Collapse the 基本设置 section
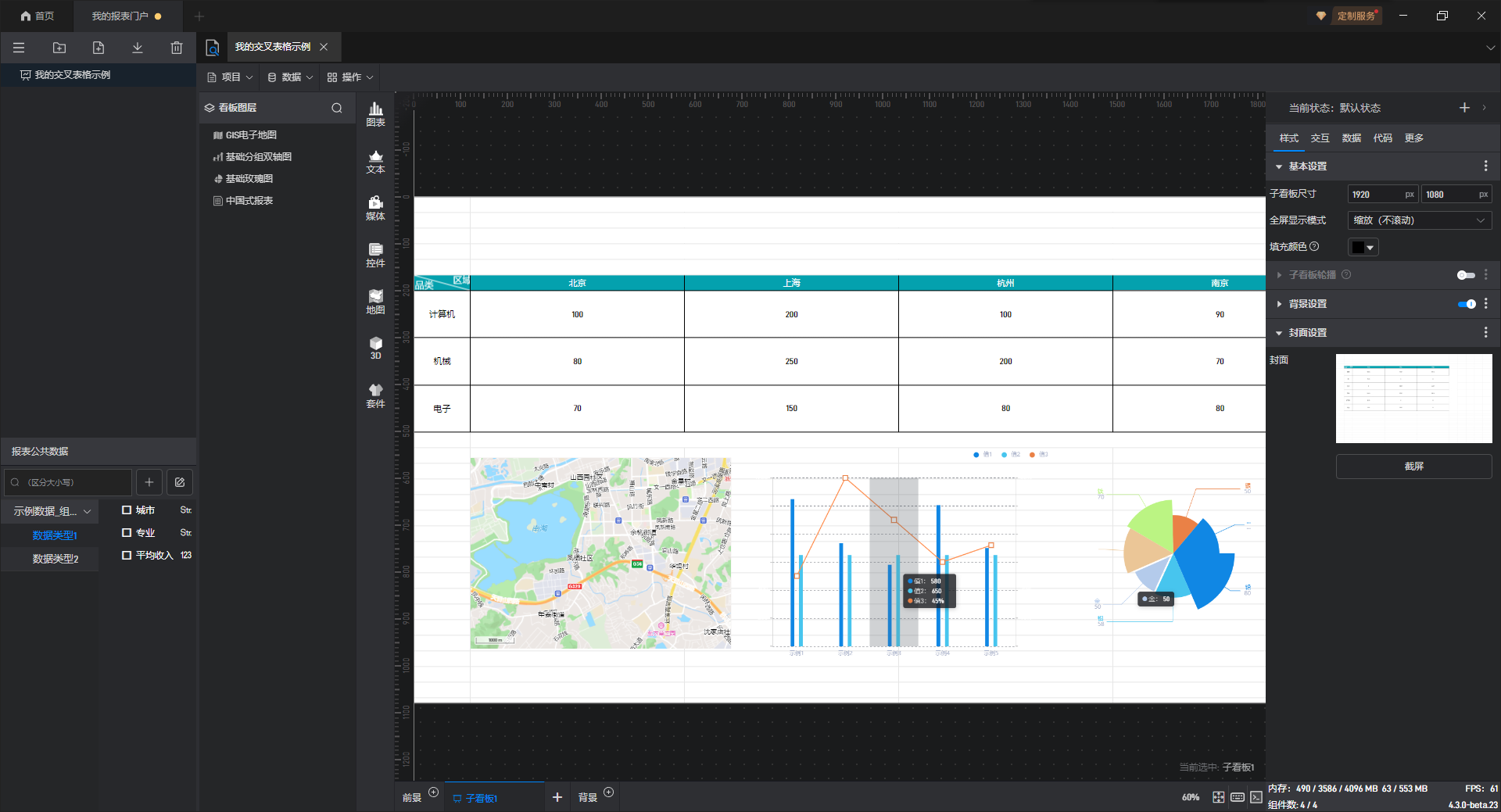Viewport: 1501px width, 812px height. 1279,166
